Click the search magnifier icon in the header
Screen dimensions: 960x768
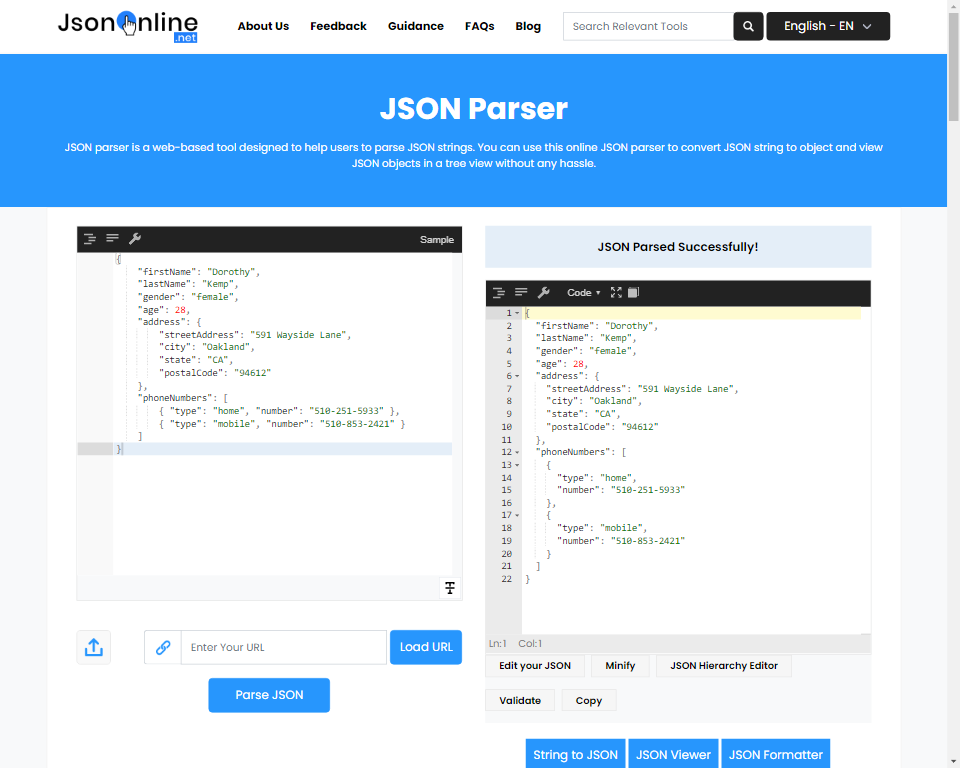(747, 26)
